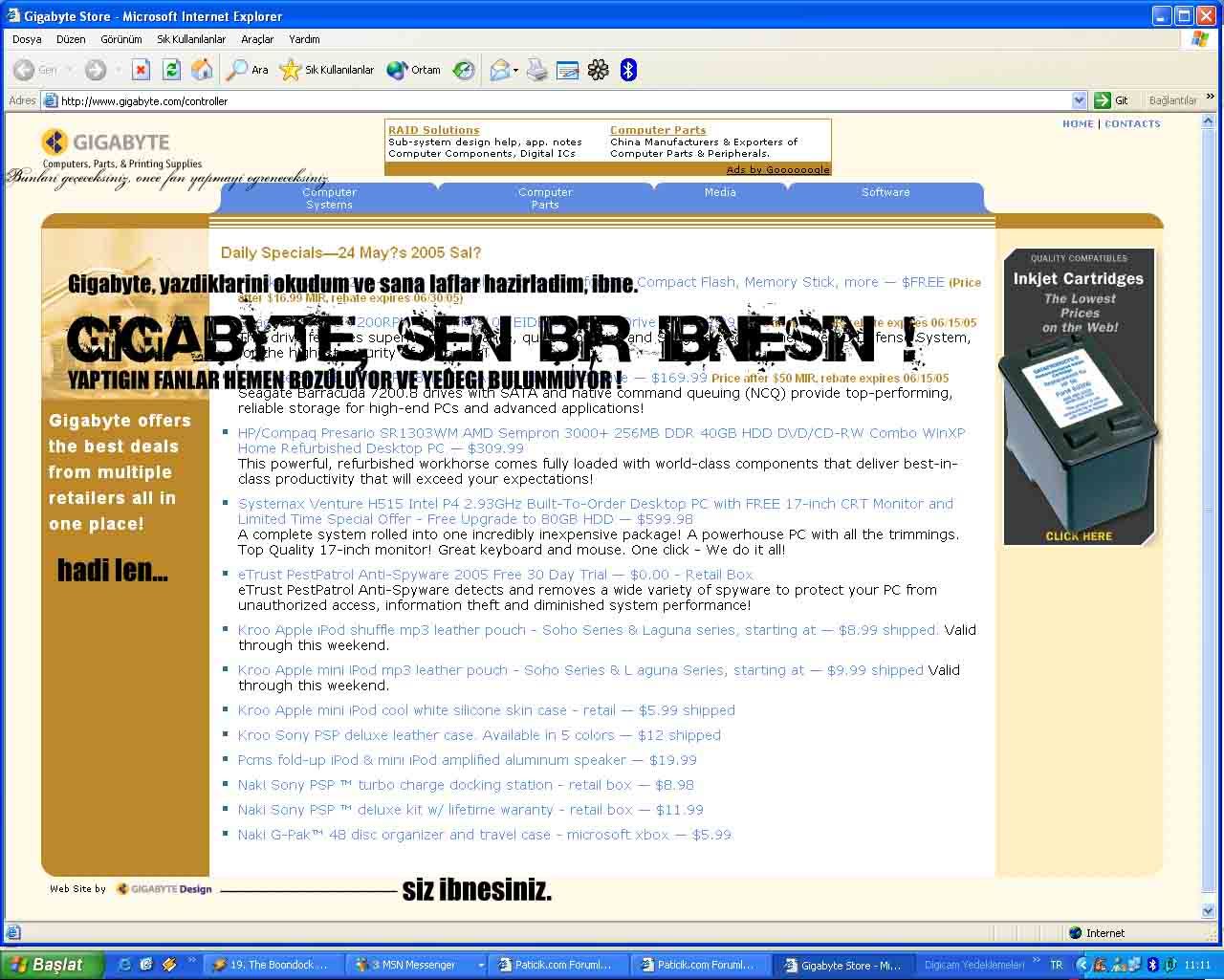Click the Bluetooth icon in the system tray
The image size is (1224, 980).
(1153, 965)
